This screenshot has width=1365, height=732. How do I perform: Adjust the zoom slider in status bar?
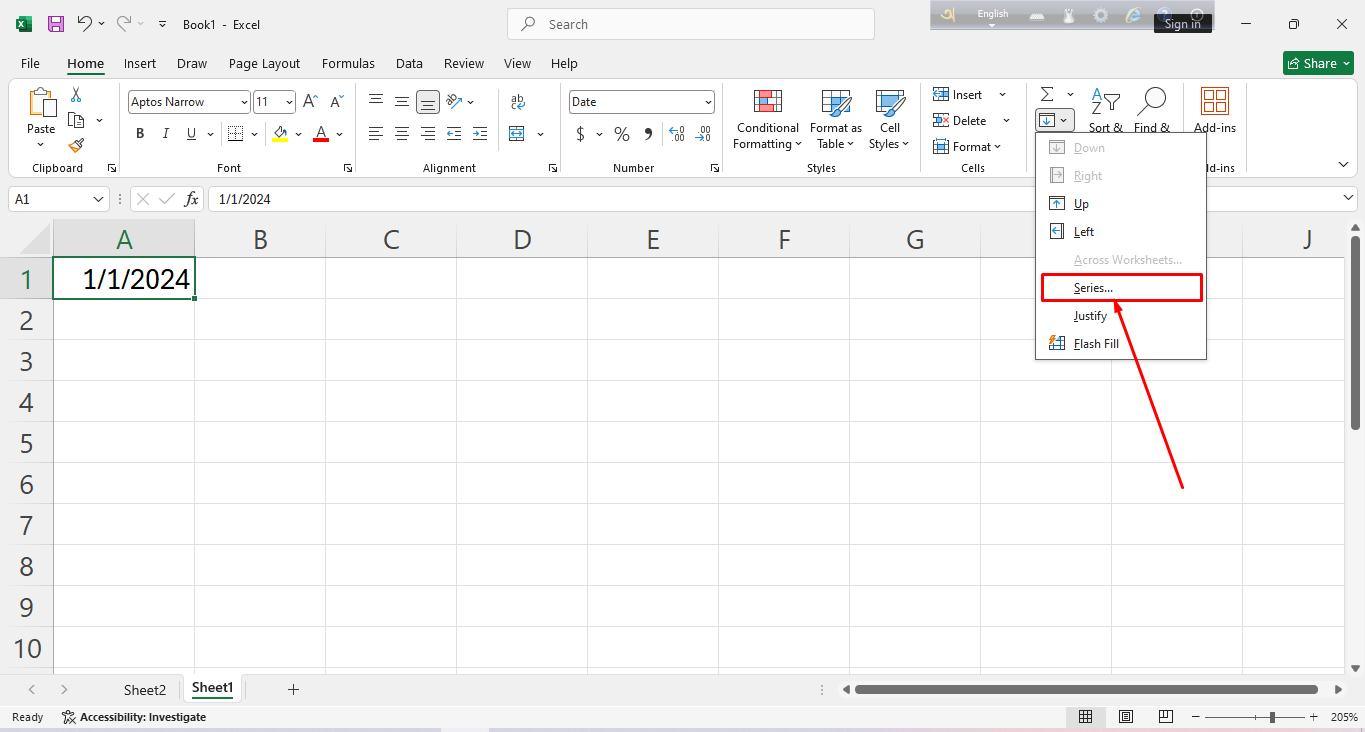click(1271, 717)
